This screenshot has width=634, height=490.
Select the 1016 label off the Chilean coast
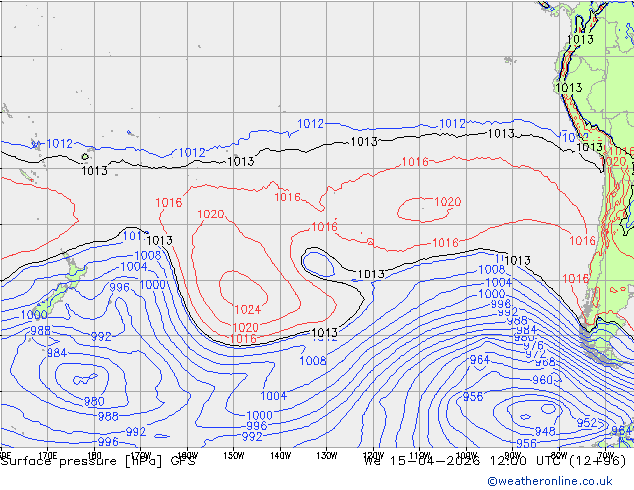[576, 279]
